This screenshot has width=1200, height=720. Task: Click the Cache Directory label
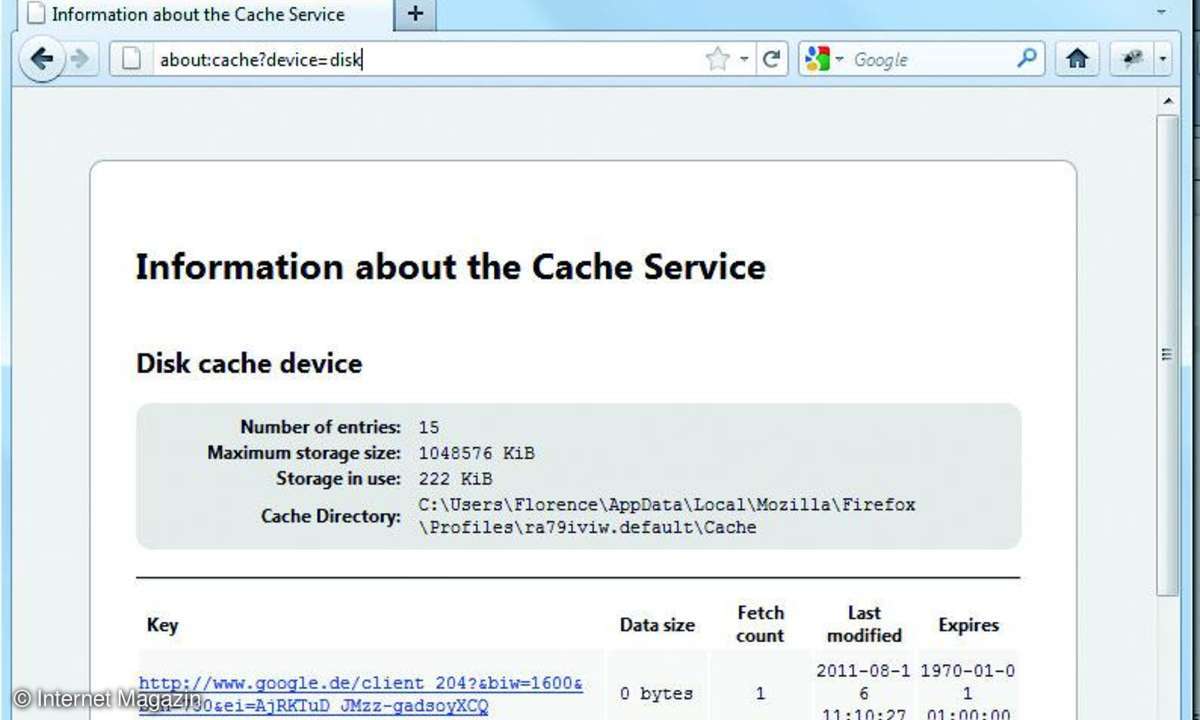[x=330, y=516]
